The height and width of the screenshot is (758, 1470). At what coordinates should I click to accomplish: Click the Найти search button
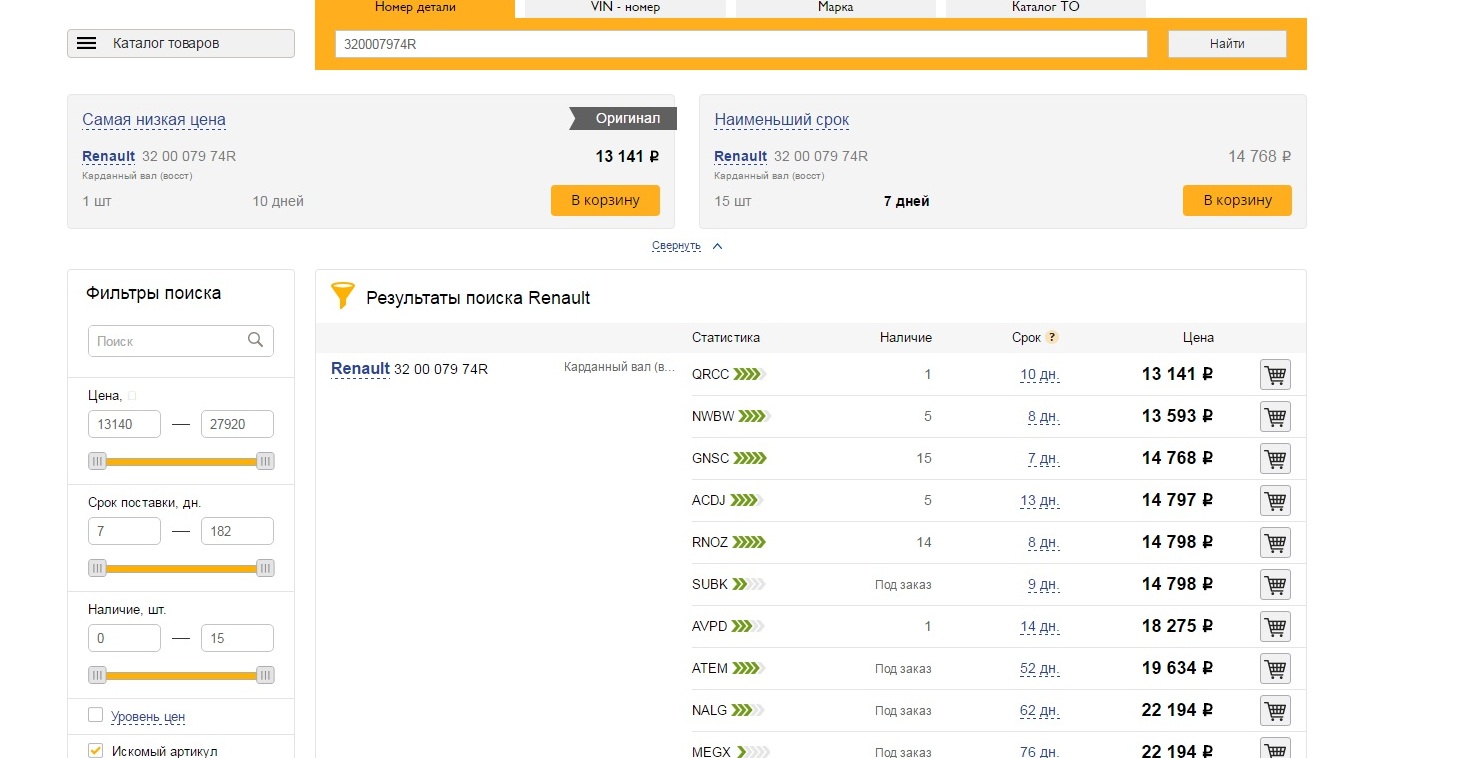(x=1227, y=44)
